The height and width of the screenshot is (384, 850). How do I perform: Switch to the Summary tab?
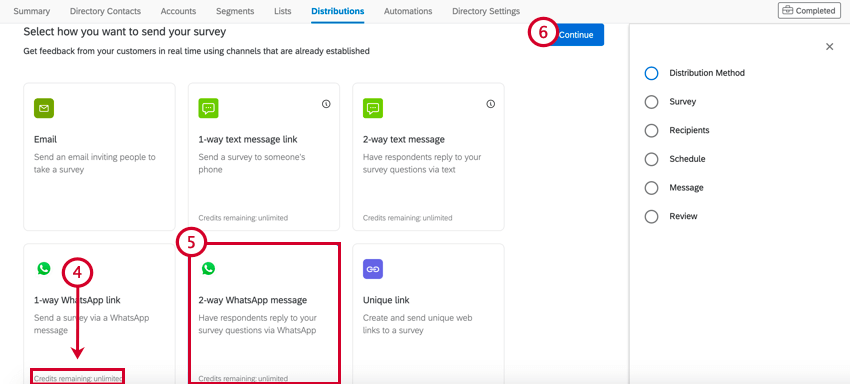coord(31,11)
